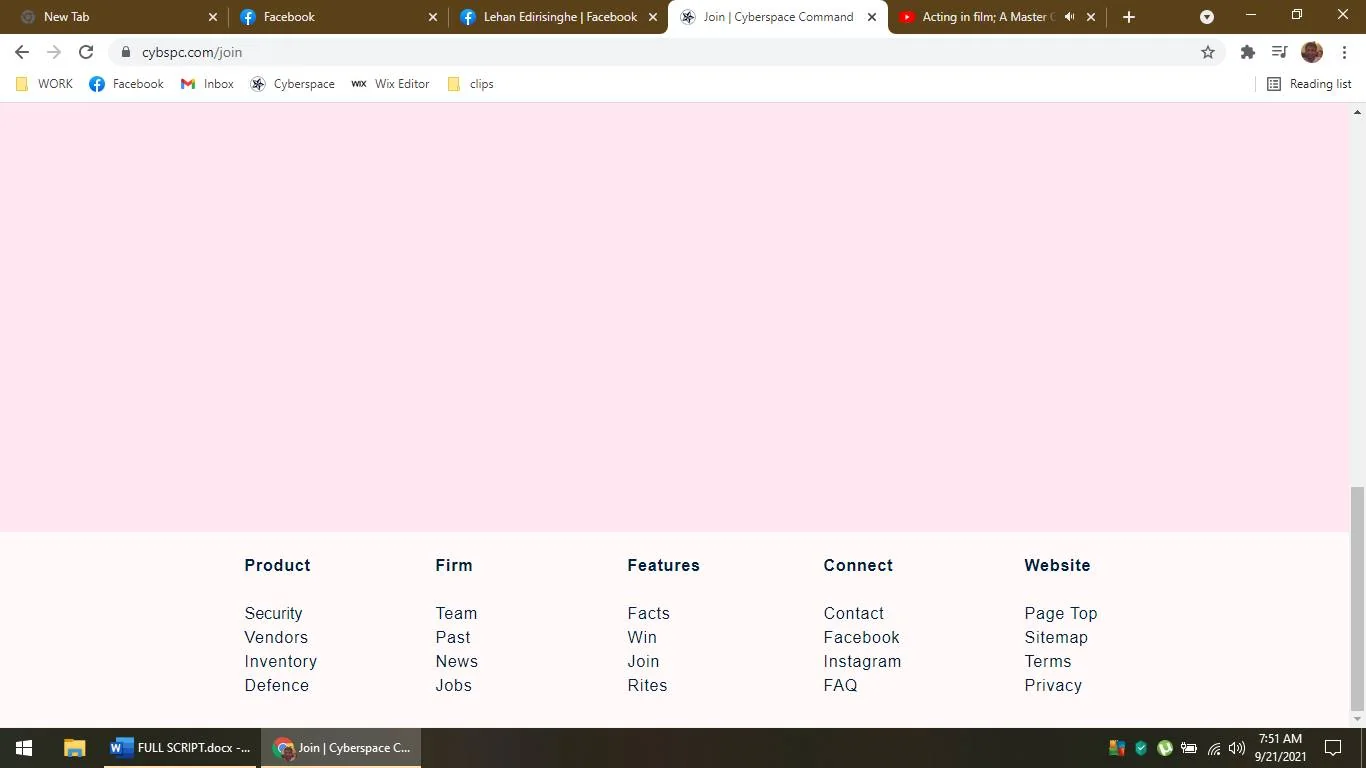
Task: Go to the Rites footer link
Action: point(647,685)
